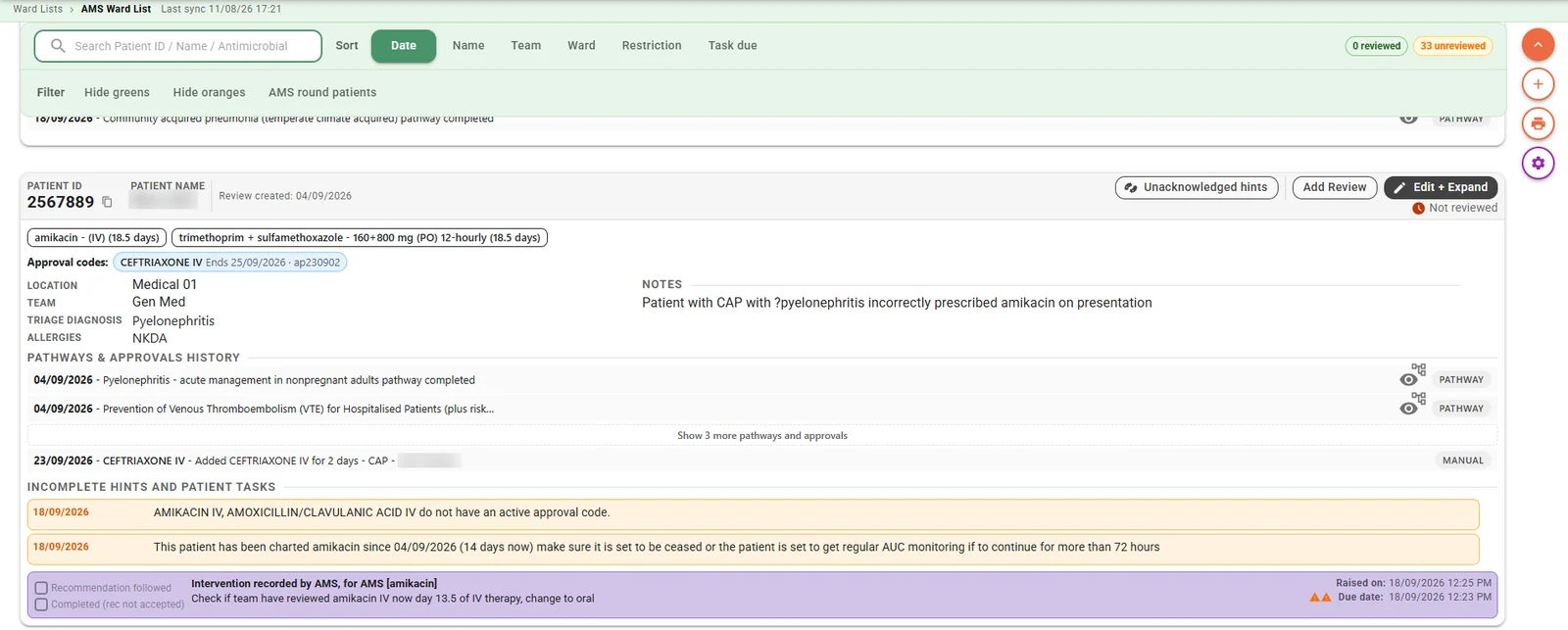This screenshot has height=630, width=1568.
Task: Focus the Search Patient ID / Name field
Action: (x=178, y=46)
